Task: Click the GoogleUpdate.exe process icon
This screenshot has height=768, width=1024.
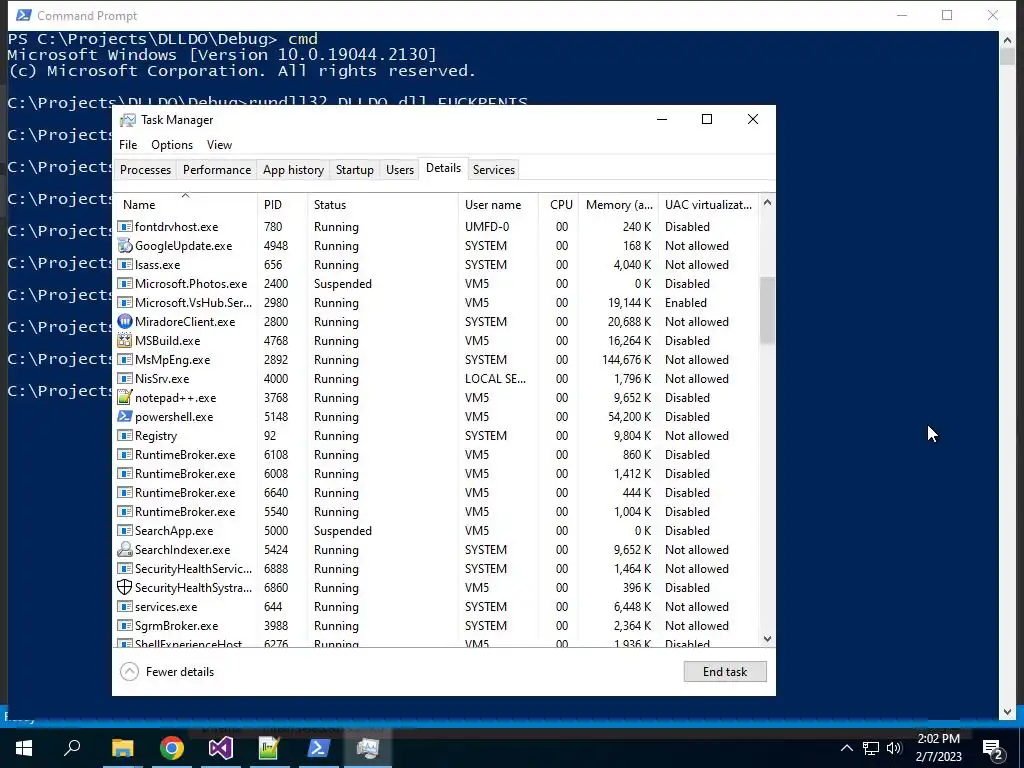Action: [124, 246]
